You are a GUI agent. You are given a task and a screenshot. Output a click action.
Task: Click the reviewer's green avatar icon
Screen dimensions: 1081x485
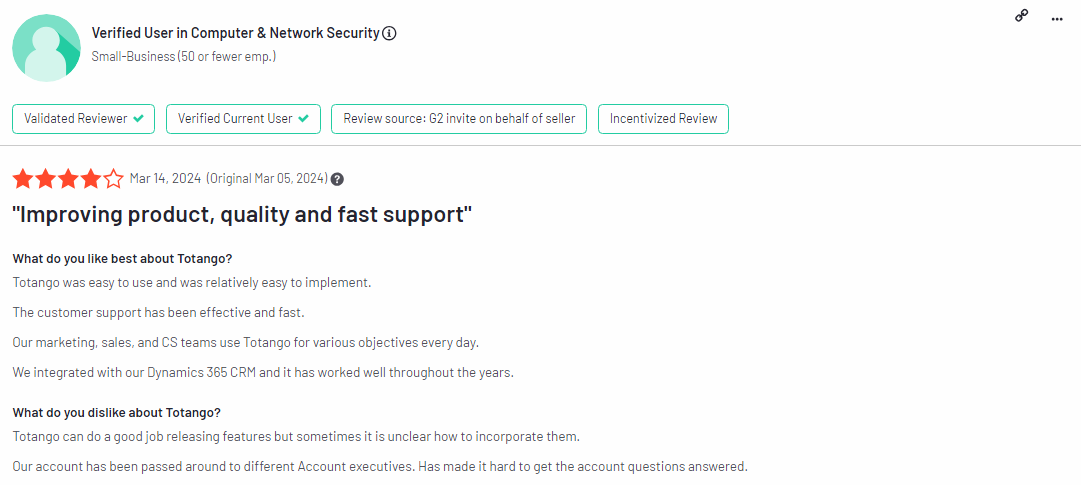tap(47, 48)
